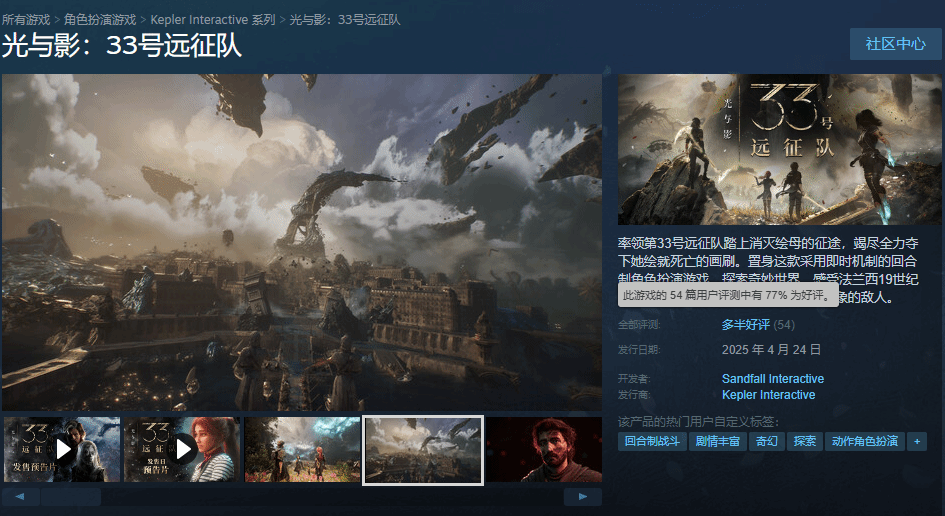
Task: Play the 发售预告片 trailer thumbnail
Action: 62,449
